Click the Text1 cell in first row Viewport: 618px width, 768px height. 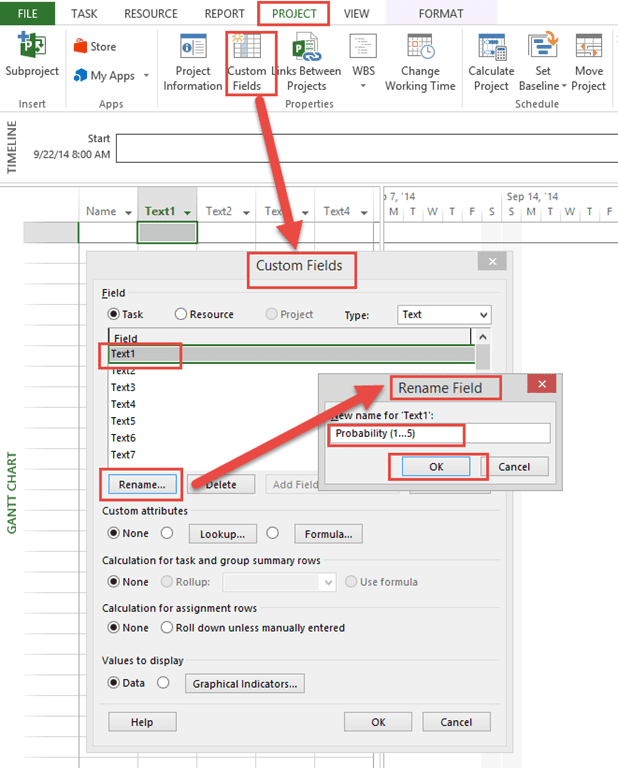coord(167,233)
